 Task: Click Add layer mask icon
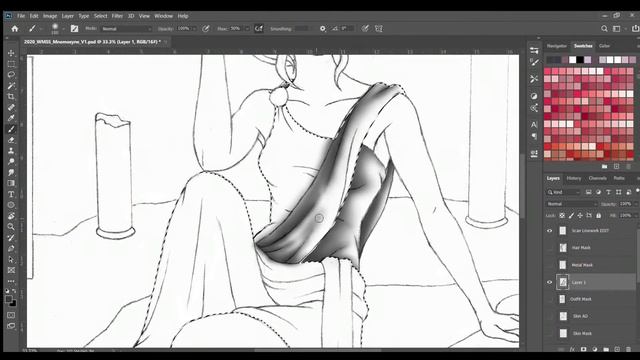click(584, 349)
